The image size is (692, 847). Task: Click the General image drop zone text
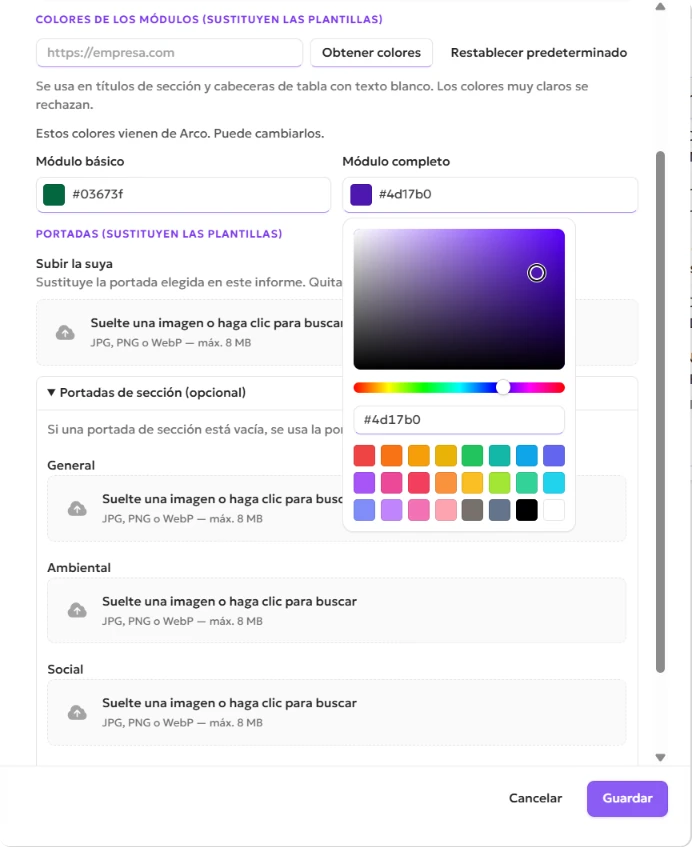pos(222,499)
